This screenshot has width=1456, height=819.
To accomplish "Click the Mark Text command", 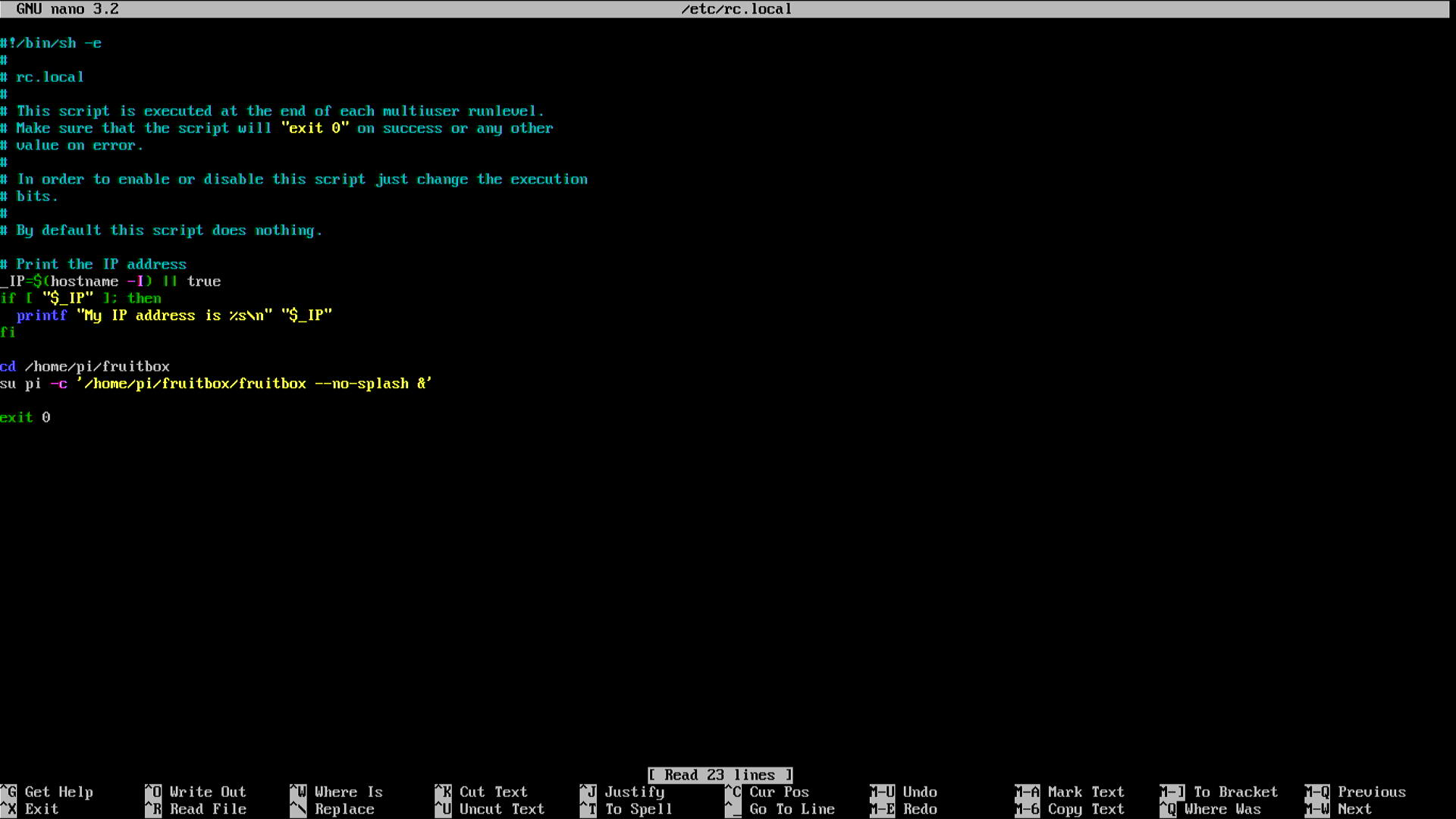I will pyautogui.click(x=1085, y=792).
